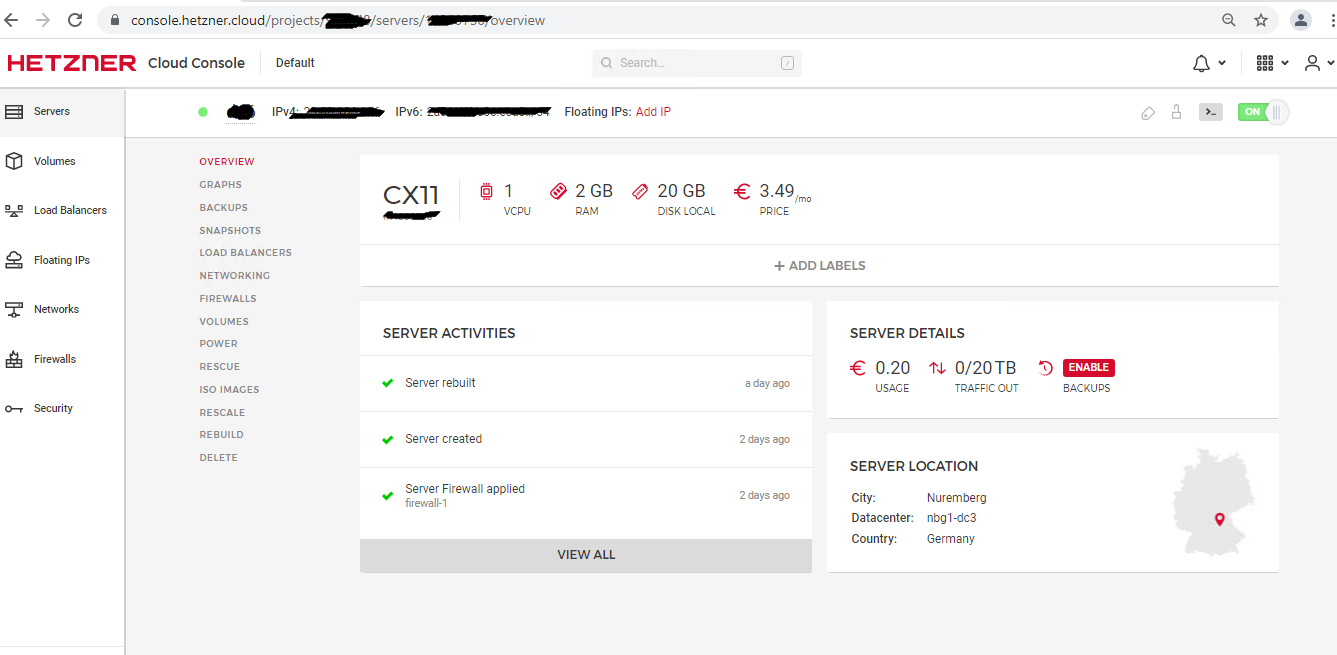Image resolution: width=1337 pixels, height=655 pixels.
Task: Select the NETWORKING tab
Action: 235,276
